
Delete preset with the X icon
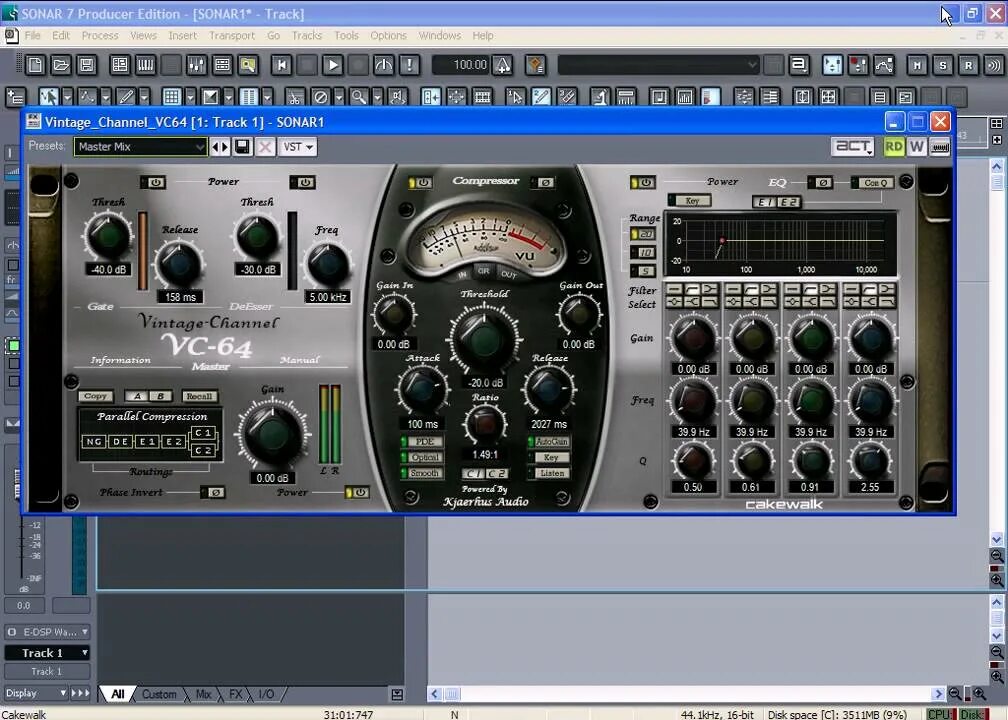tap(265, 147)
